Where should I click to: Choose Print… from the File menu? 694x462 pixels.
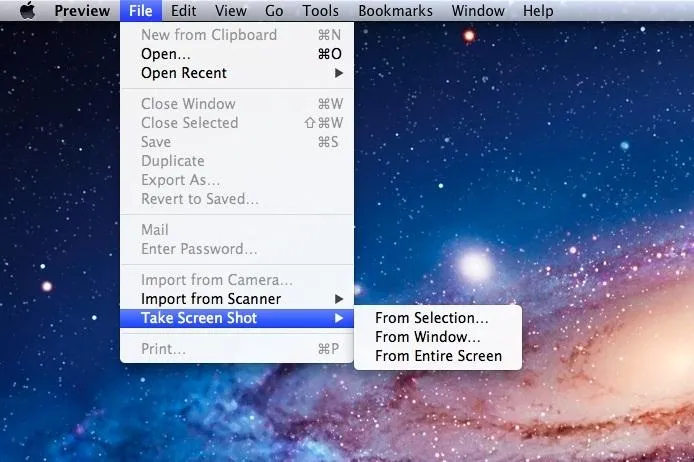tap(237, 349)
